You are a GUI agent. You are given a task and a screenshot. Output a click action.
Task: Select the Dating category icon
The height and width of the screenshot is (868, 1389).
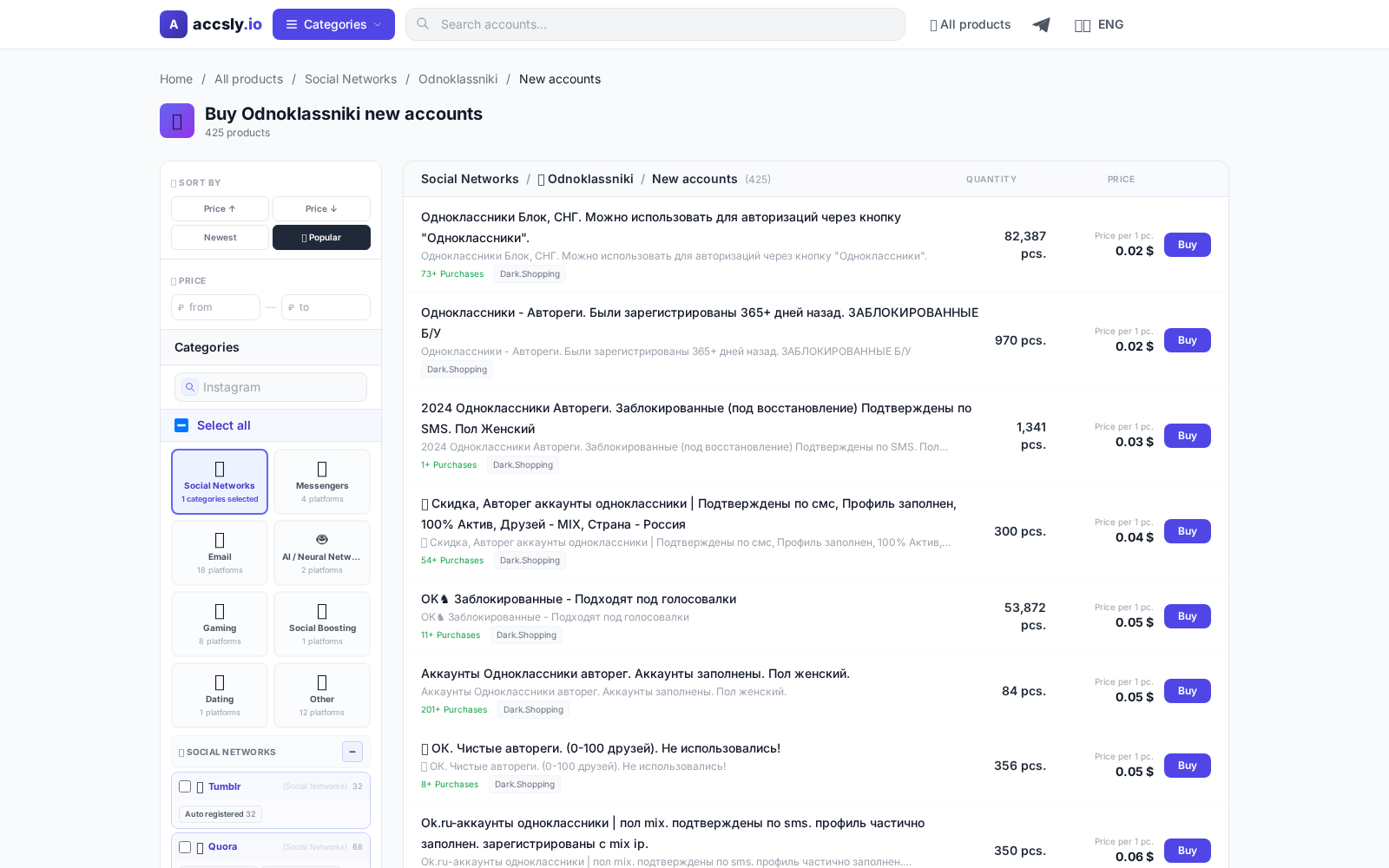click(x=219, y=682)
